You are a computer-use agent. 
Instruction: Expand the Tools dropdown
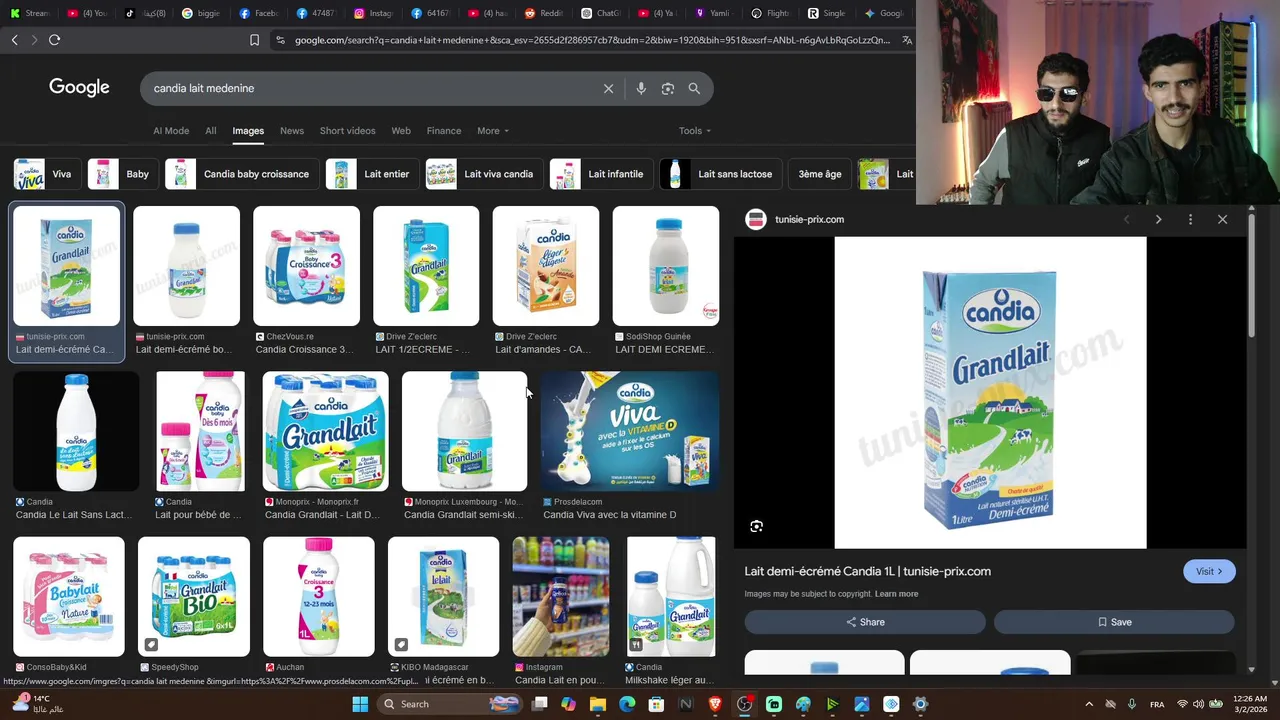695,131
